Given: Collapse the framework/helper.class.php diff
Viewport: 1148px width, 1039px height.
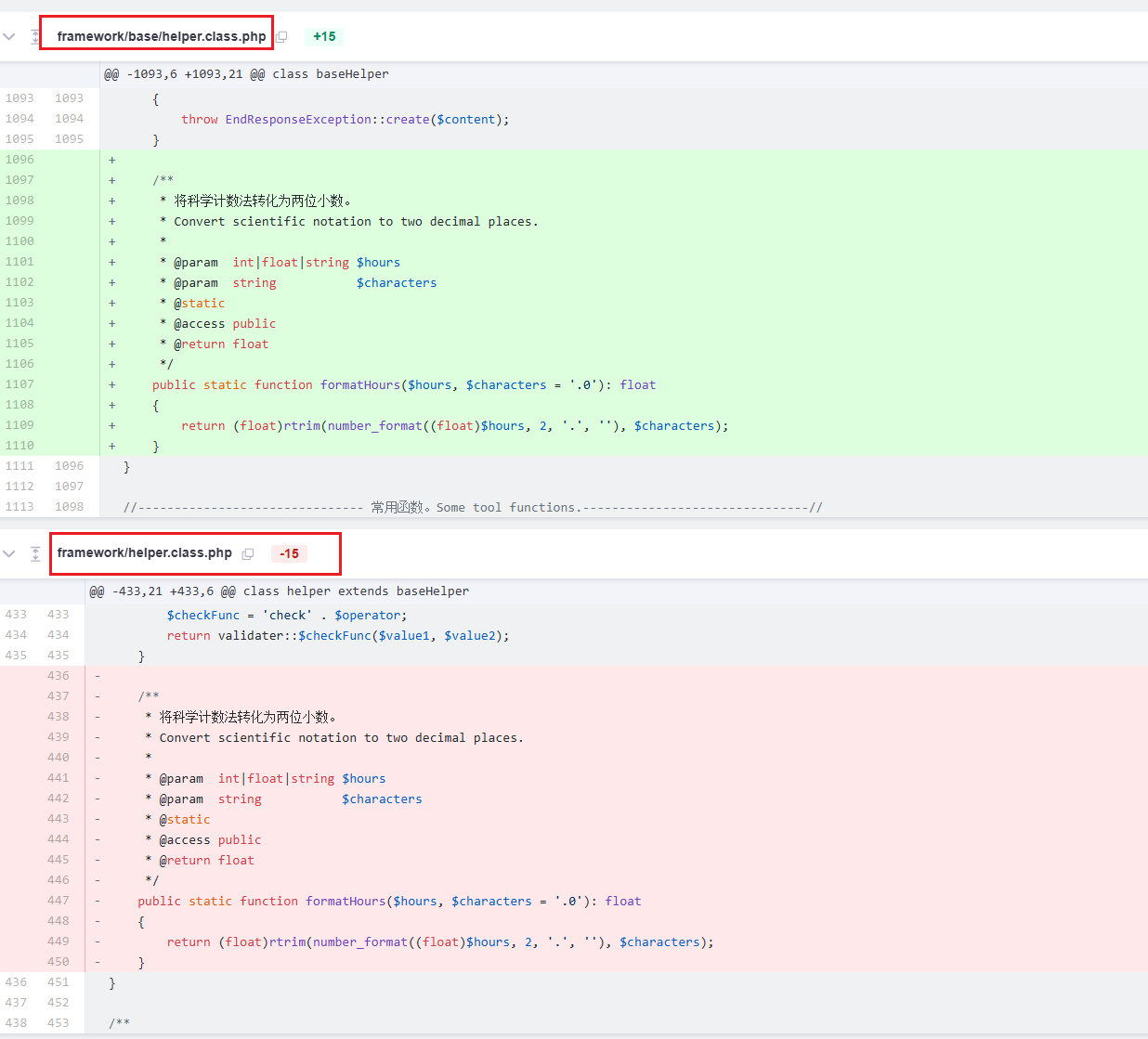Looking at the screenshot, I should click(x=9, y=553).
